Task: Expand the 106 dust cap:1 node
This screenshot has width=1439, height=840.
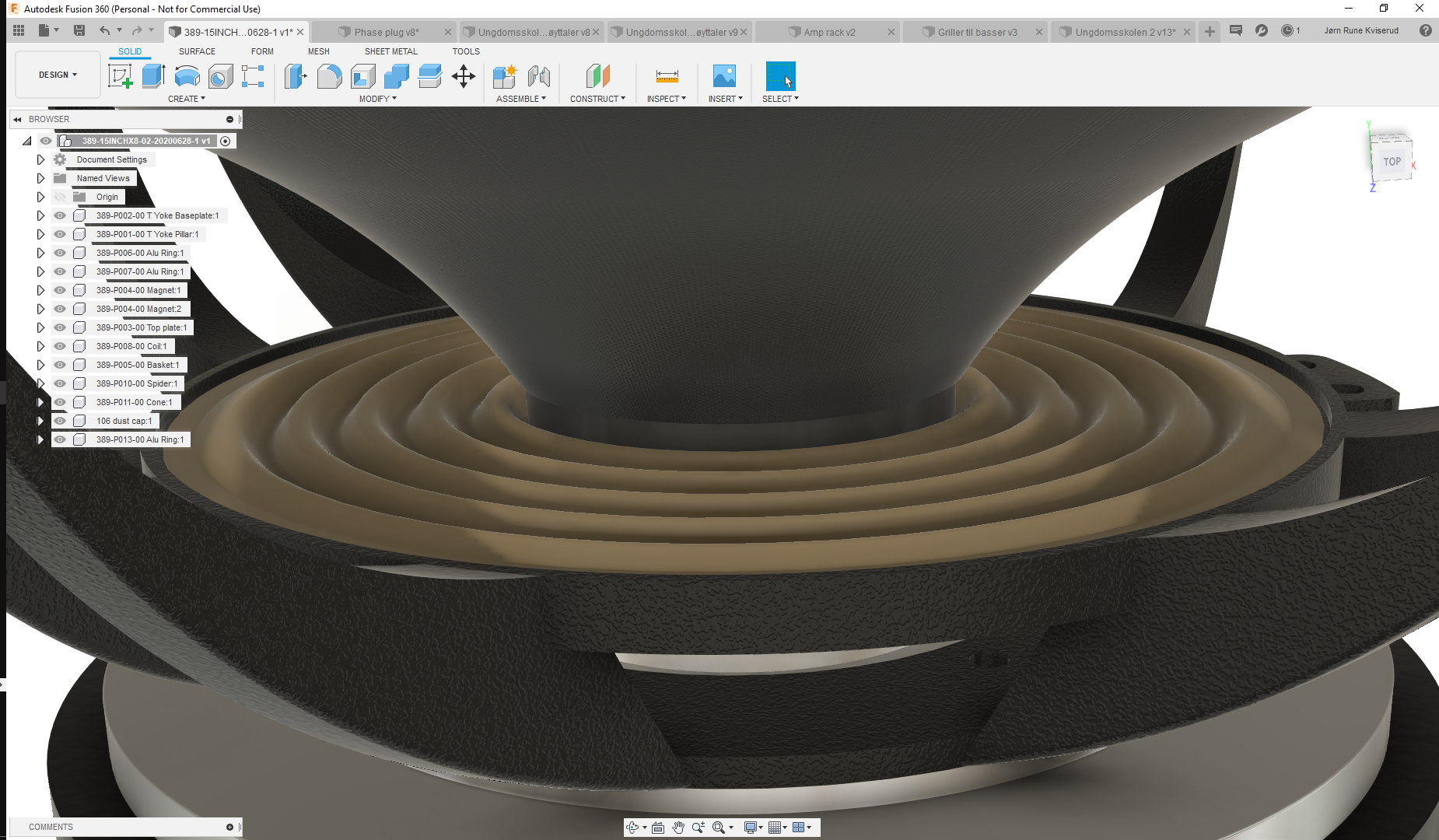Action: pyautogui.click(x=40, y=421)
